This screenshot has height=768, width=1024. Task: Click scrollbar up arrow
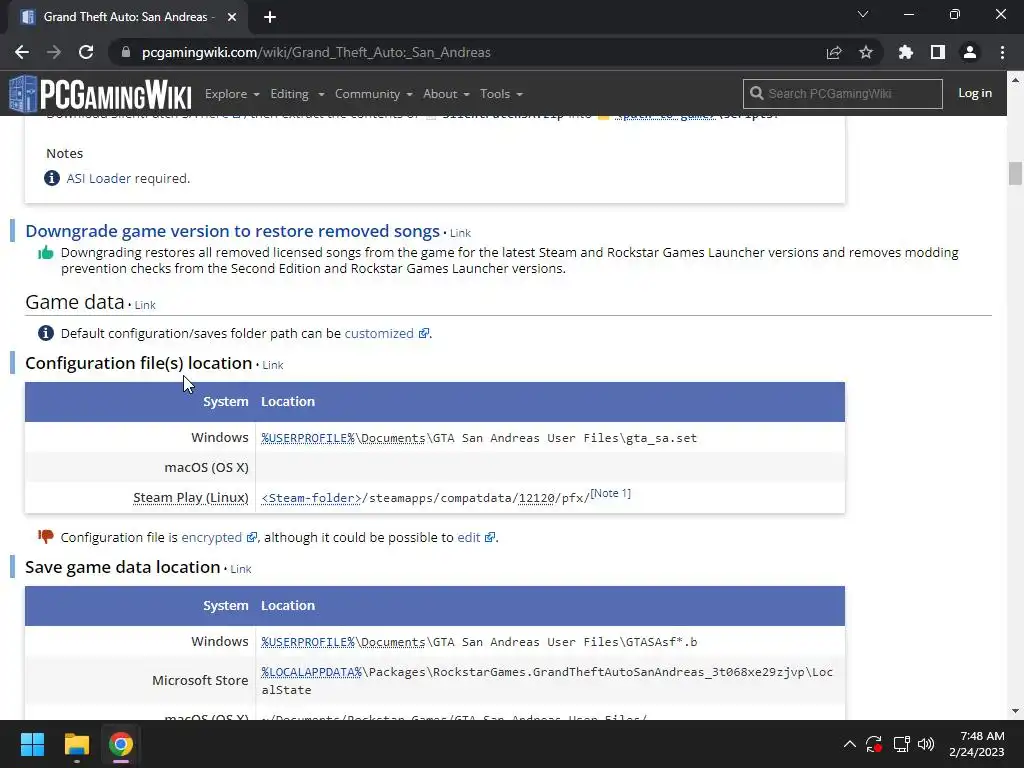coord(1015,80)
